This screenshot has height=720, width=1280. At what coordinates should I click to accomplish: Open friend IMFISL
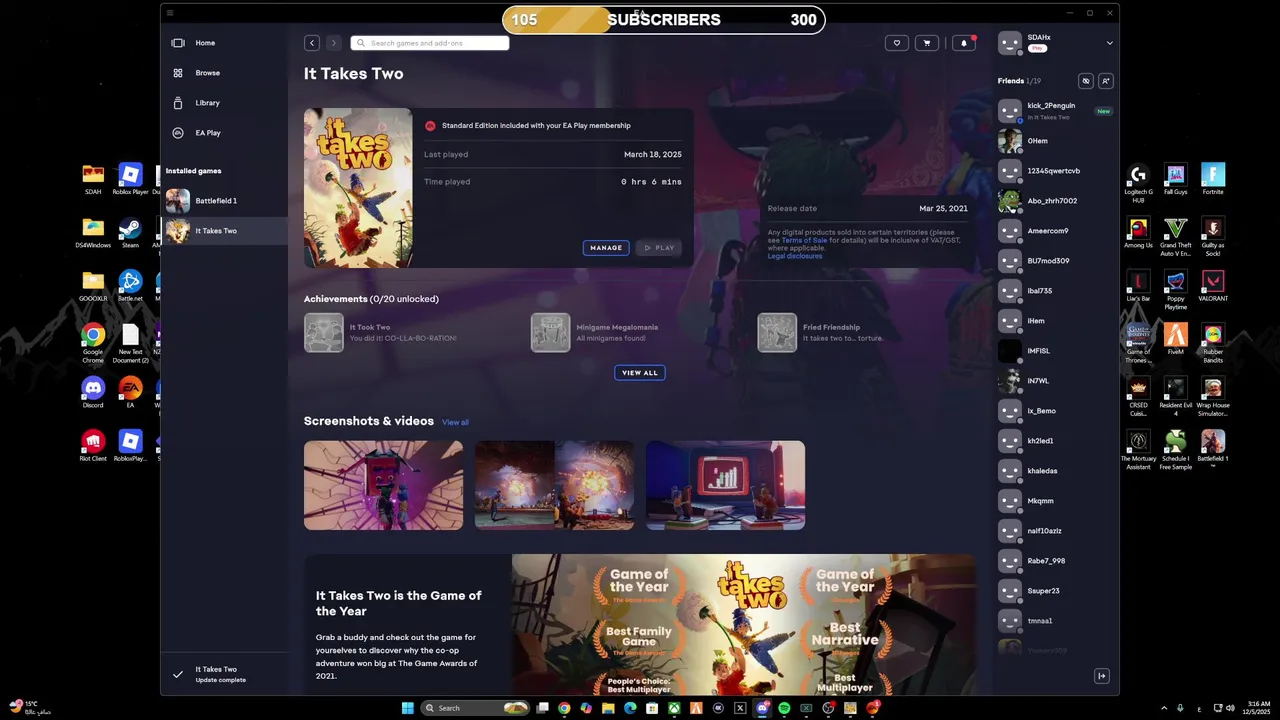(x=1055, y=351)
